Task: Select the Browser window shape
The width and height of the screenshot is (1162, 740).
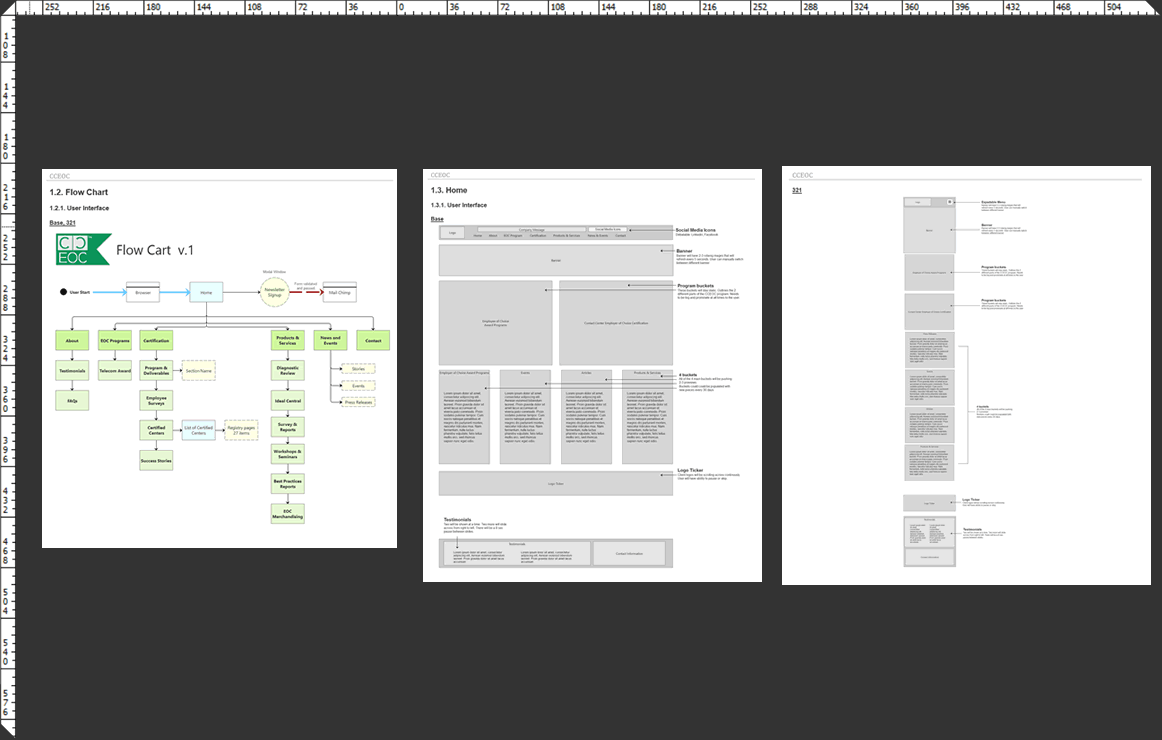Action: 143,292
